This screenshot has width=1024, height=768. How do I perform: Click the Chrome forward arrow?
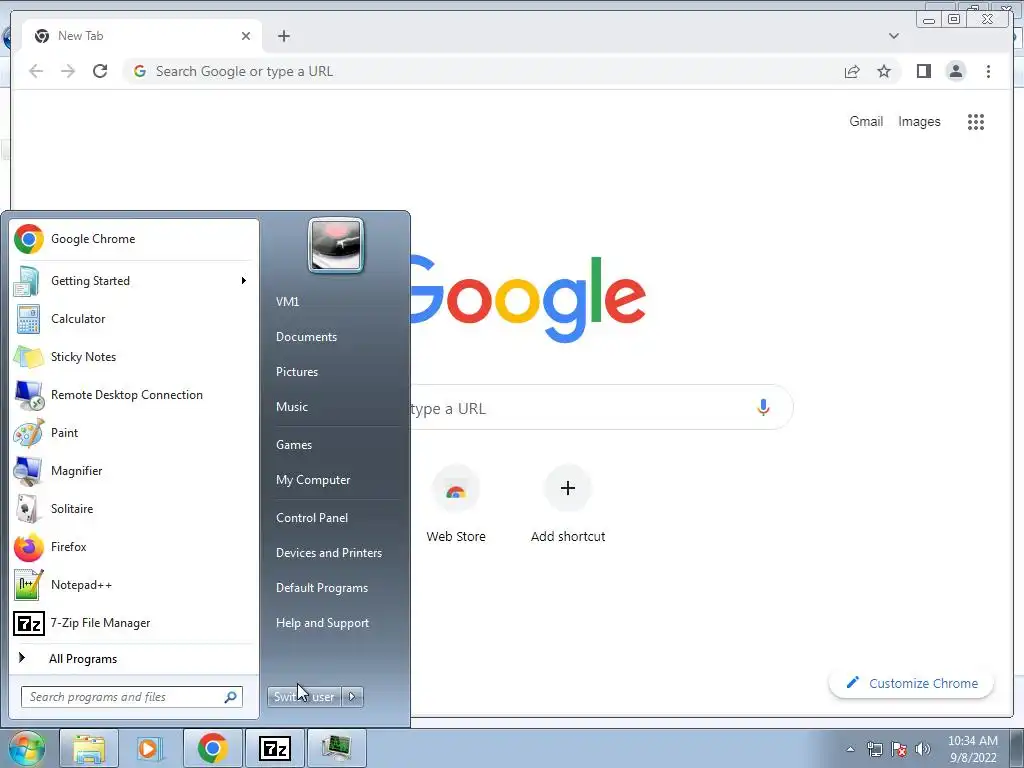(x=68, y=71)
